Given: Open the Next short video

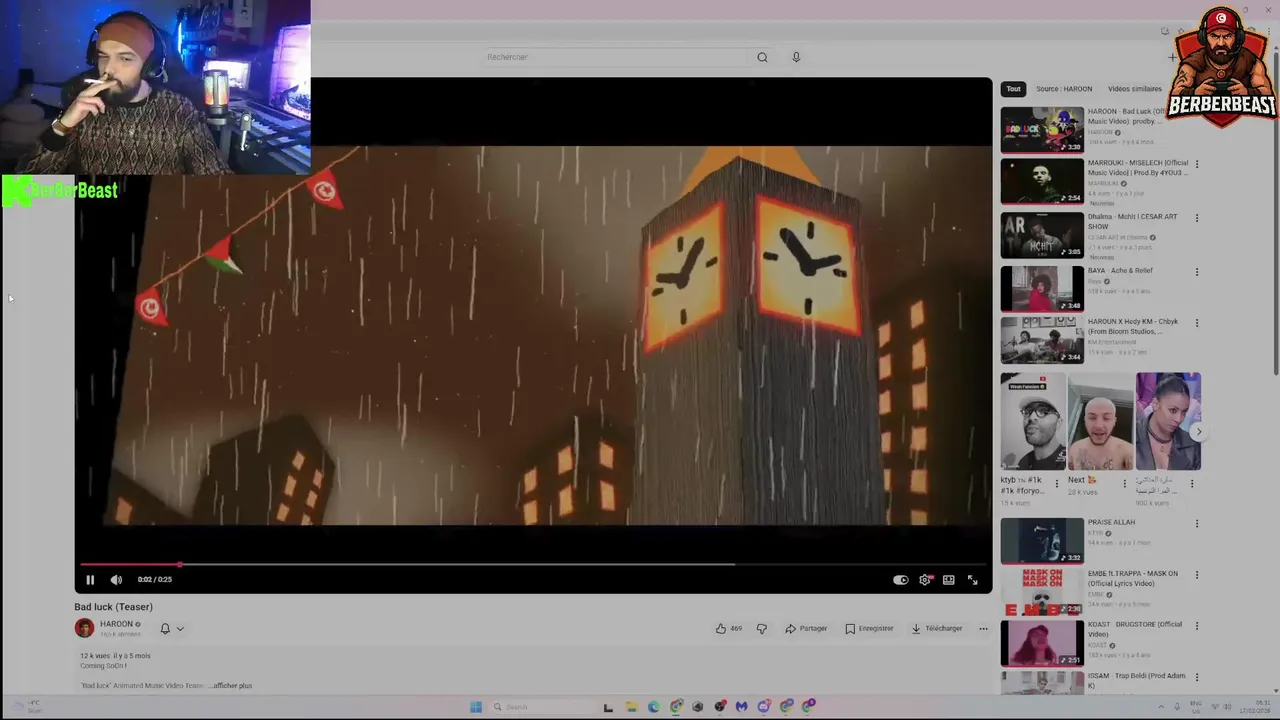Looking at the screenshot, I should coord(1100,422).
